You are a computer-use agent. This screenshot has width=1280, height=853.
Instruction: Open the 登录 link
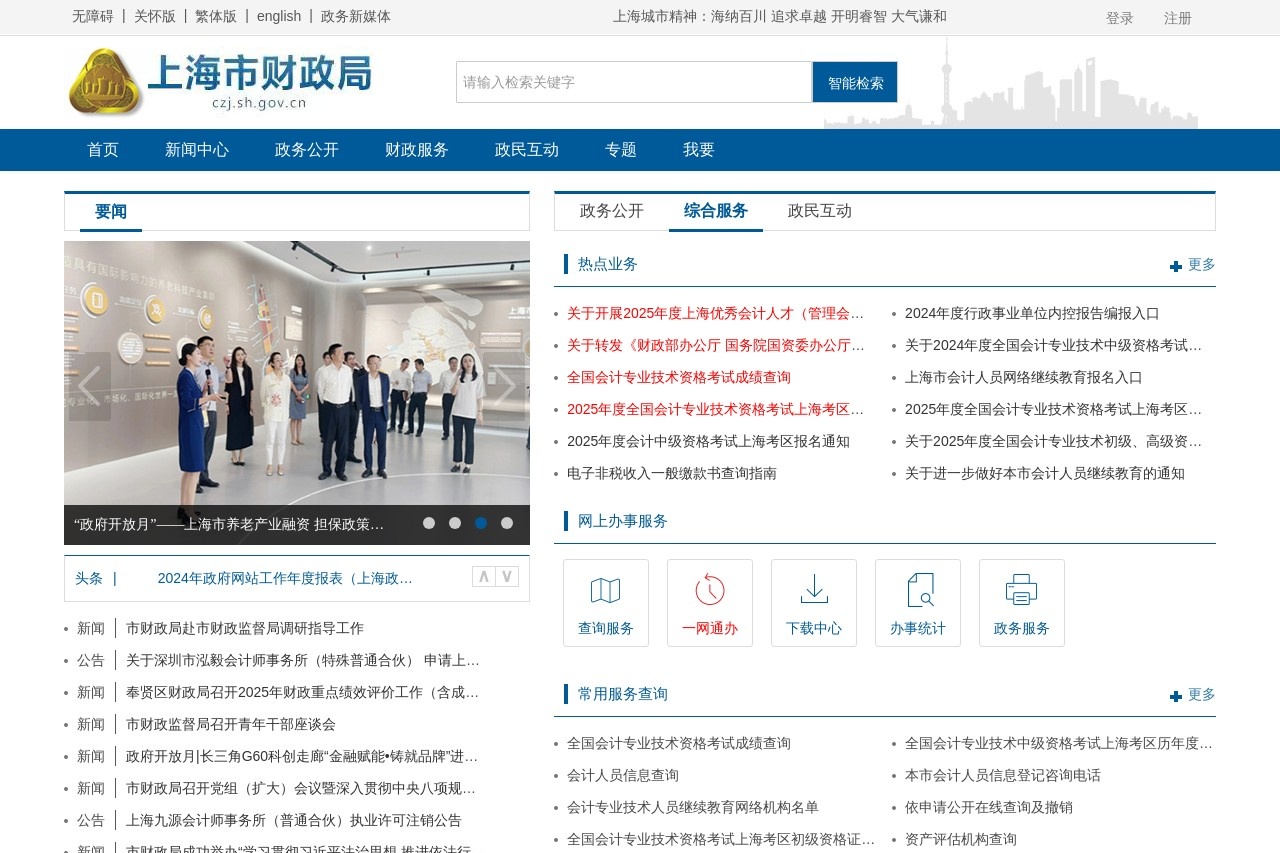[1120, 17]
